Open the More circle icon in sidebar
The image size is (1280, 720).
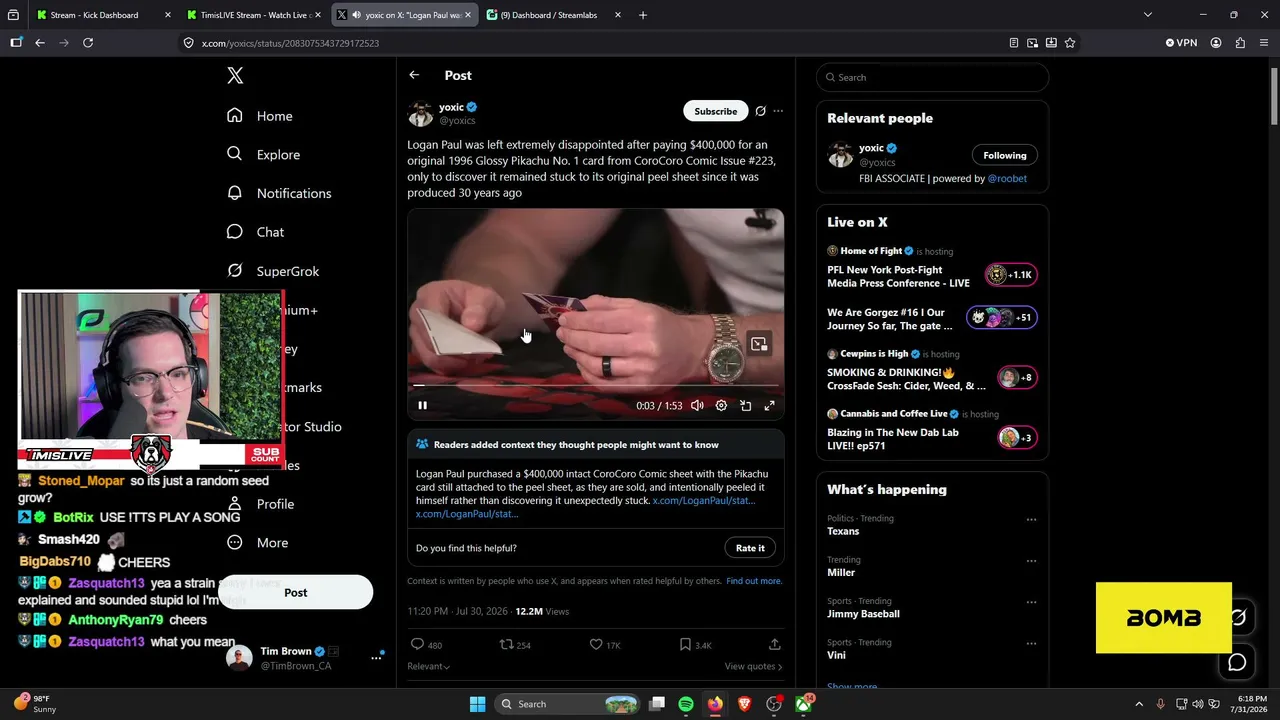pyautogui.click(x=235, y=543)
